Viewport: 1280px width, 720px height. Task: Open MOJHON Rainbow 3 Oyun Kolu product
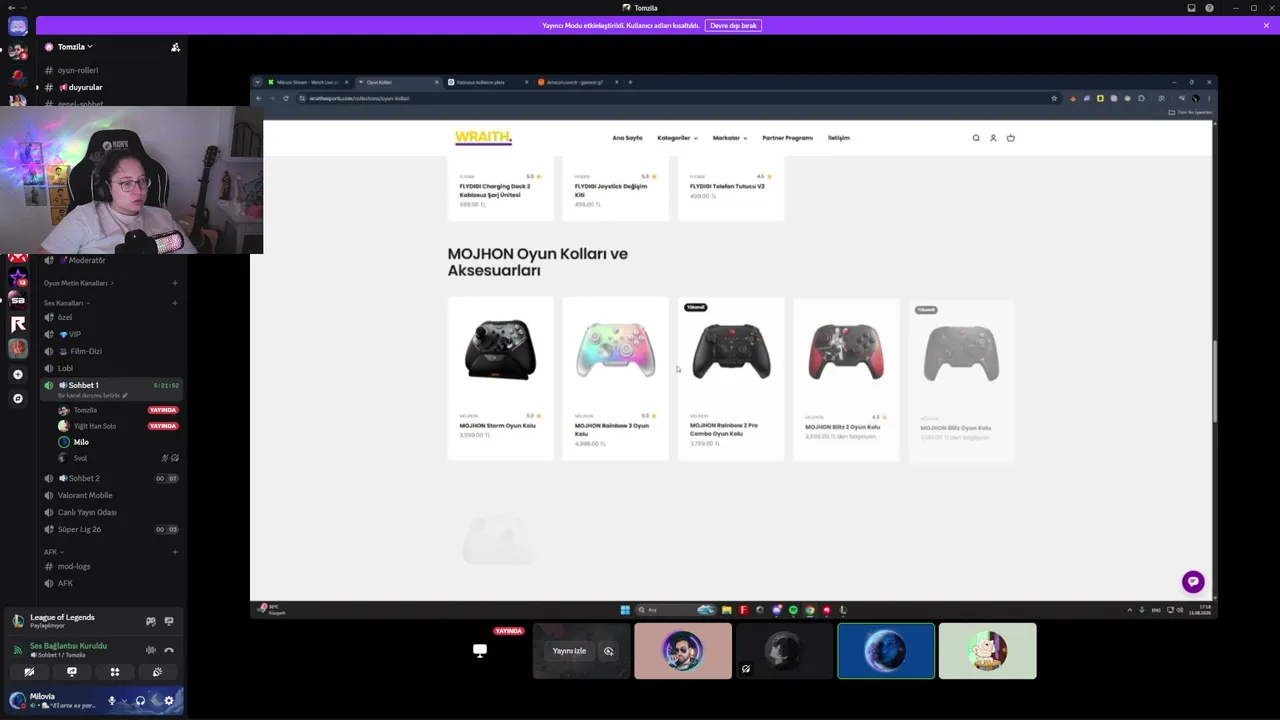click(x=615, y=378)
